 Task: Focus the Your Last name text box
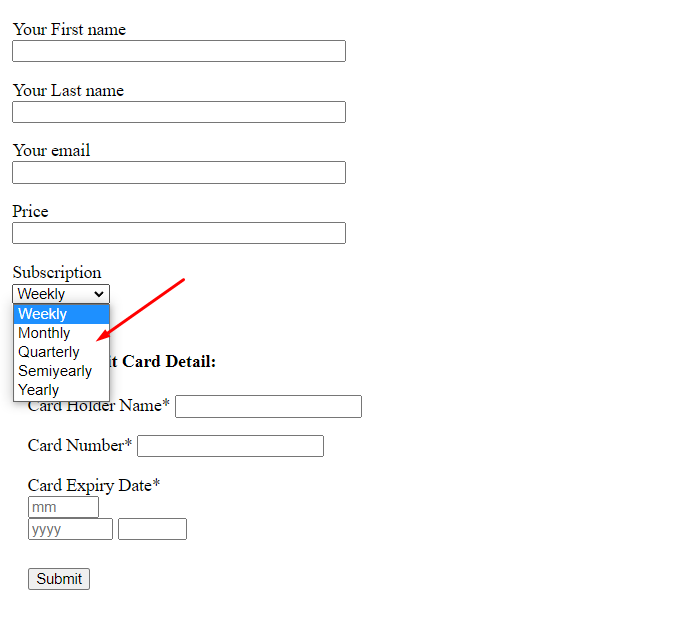179,112
